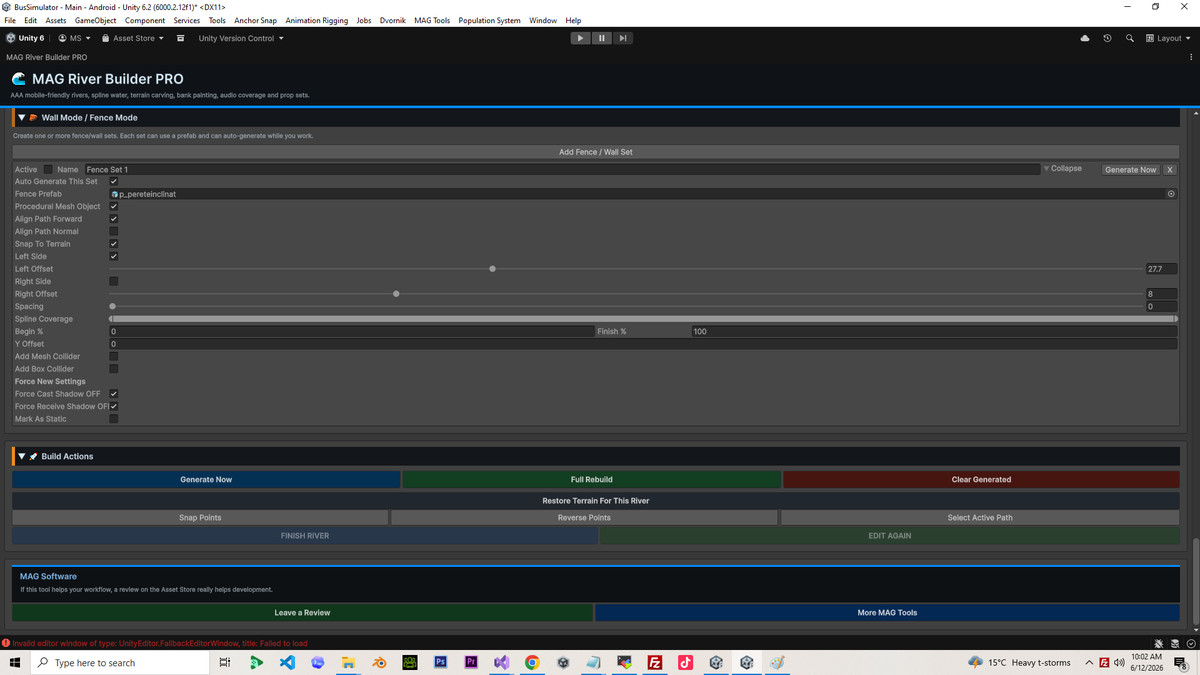1200x675 pixels.
Task: Click the red error icon in status bar
Action: [6, 643]
